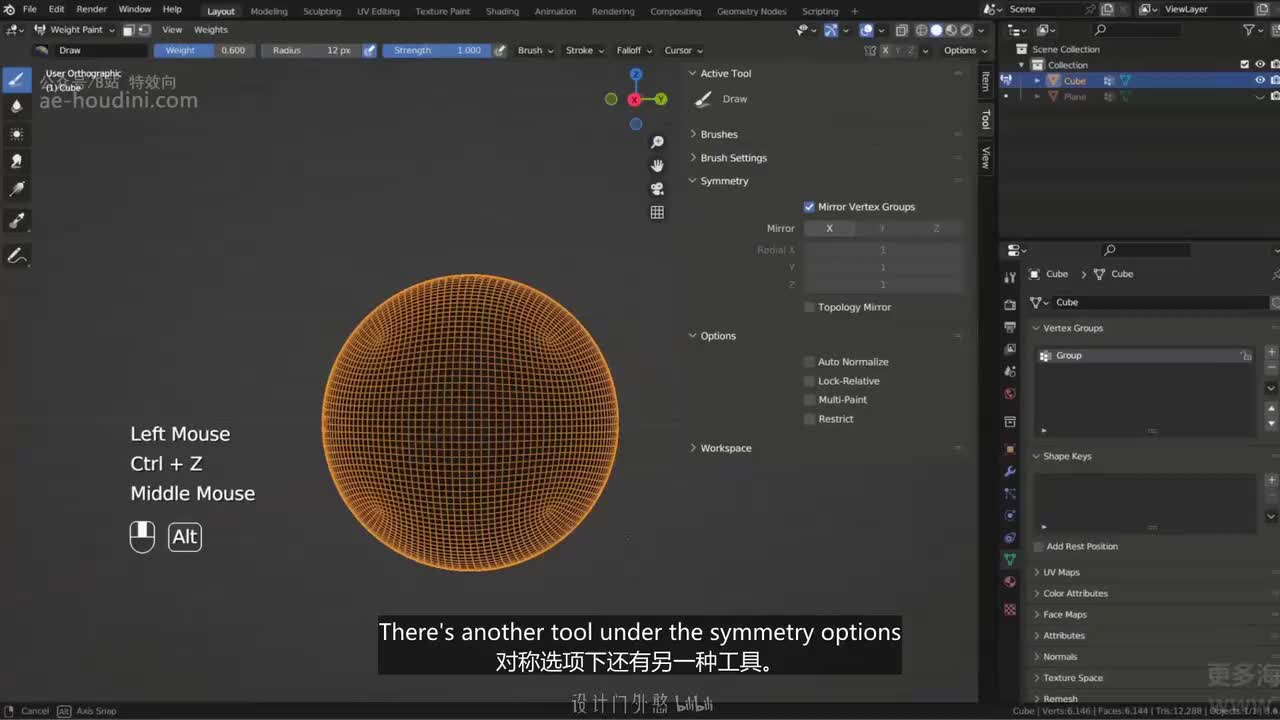Viewport: 1280px width, 720px height.
Task: Open the Falloff dropdown in header
Action: 634,50
